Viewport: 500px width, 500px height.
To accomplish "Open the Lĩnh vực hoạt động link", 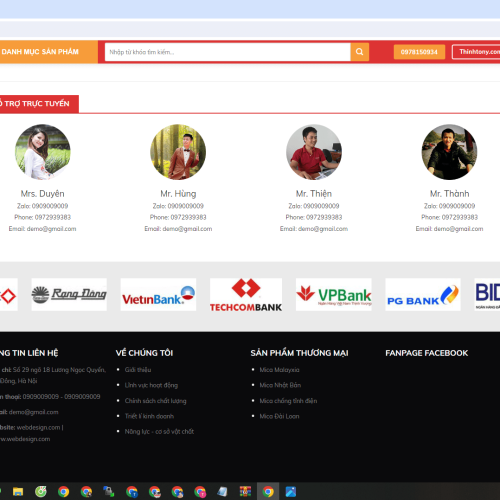I will tap(151, 385).
